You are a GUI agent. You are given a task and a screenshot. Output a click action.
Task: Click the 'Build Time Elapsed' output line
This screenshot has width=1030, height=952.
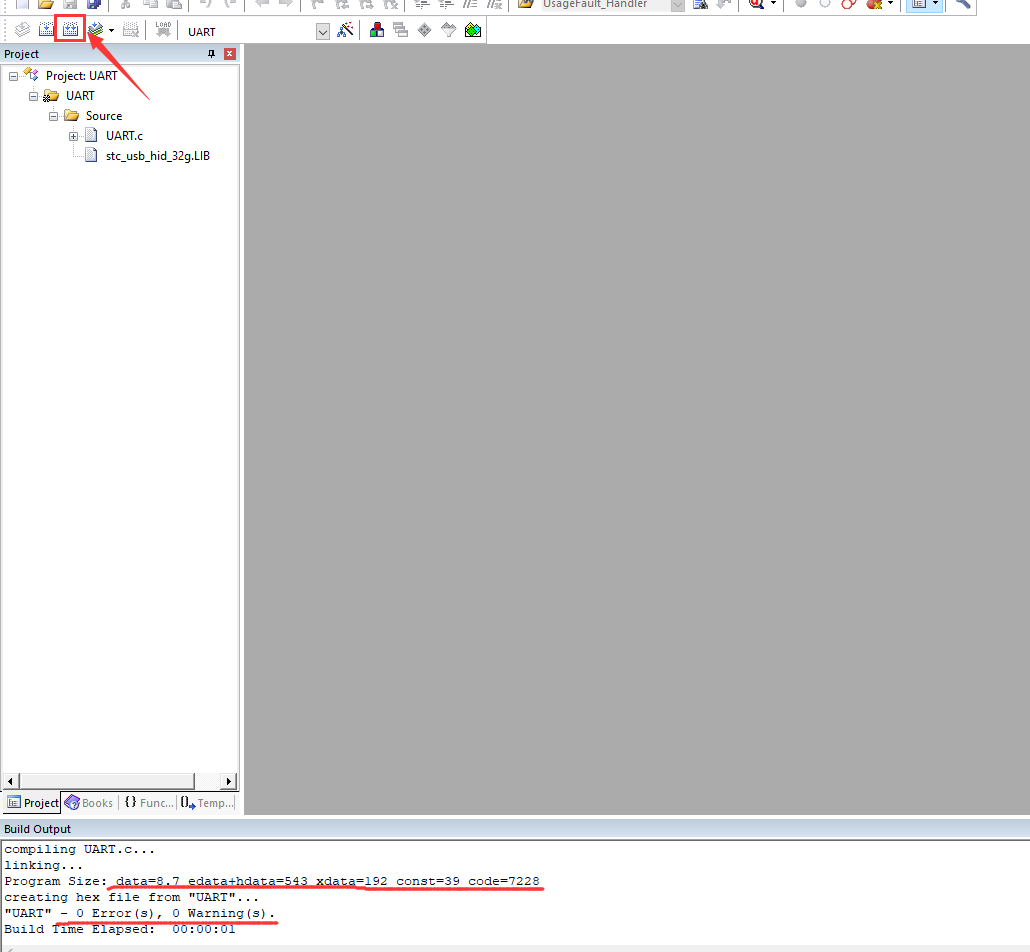[120, 929]
